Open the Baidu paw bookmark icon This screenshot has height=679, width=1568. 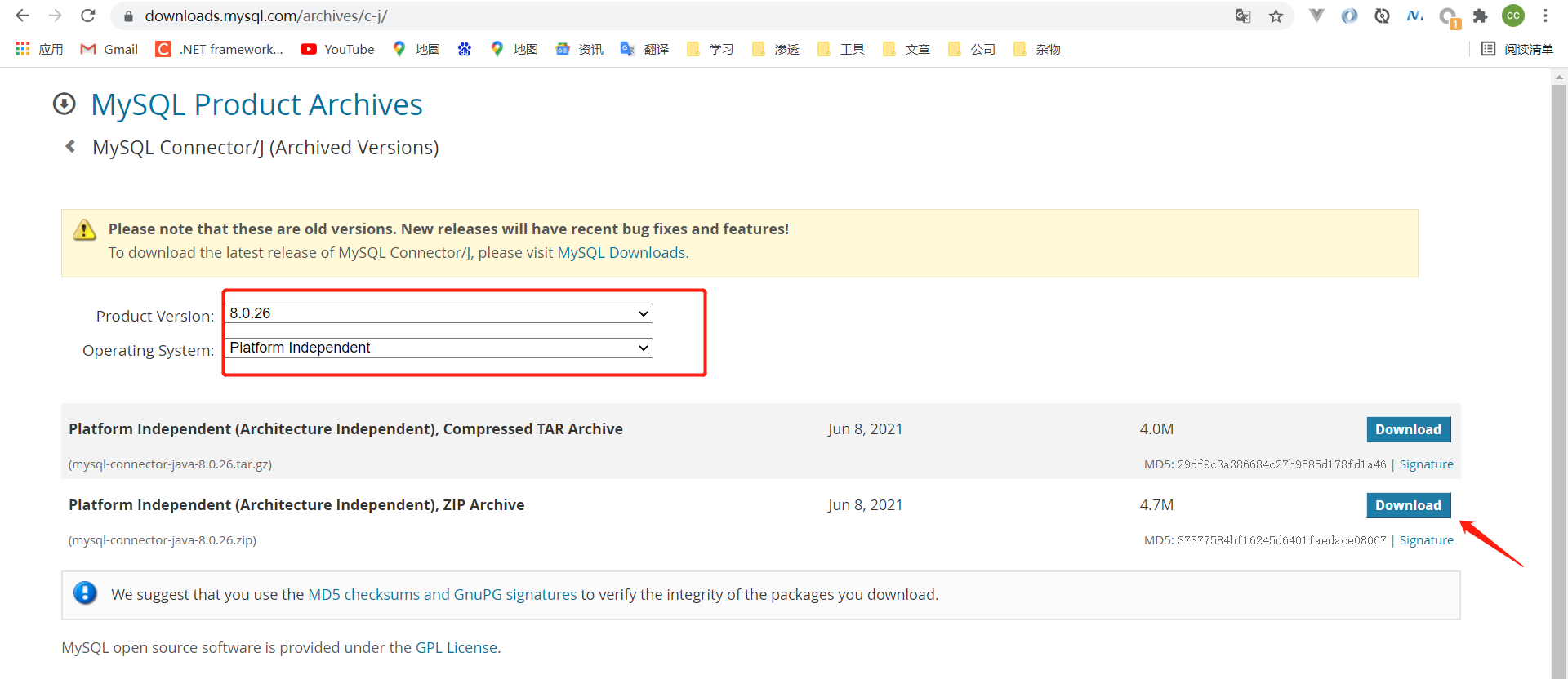click(x=465, y=49)
